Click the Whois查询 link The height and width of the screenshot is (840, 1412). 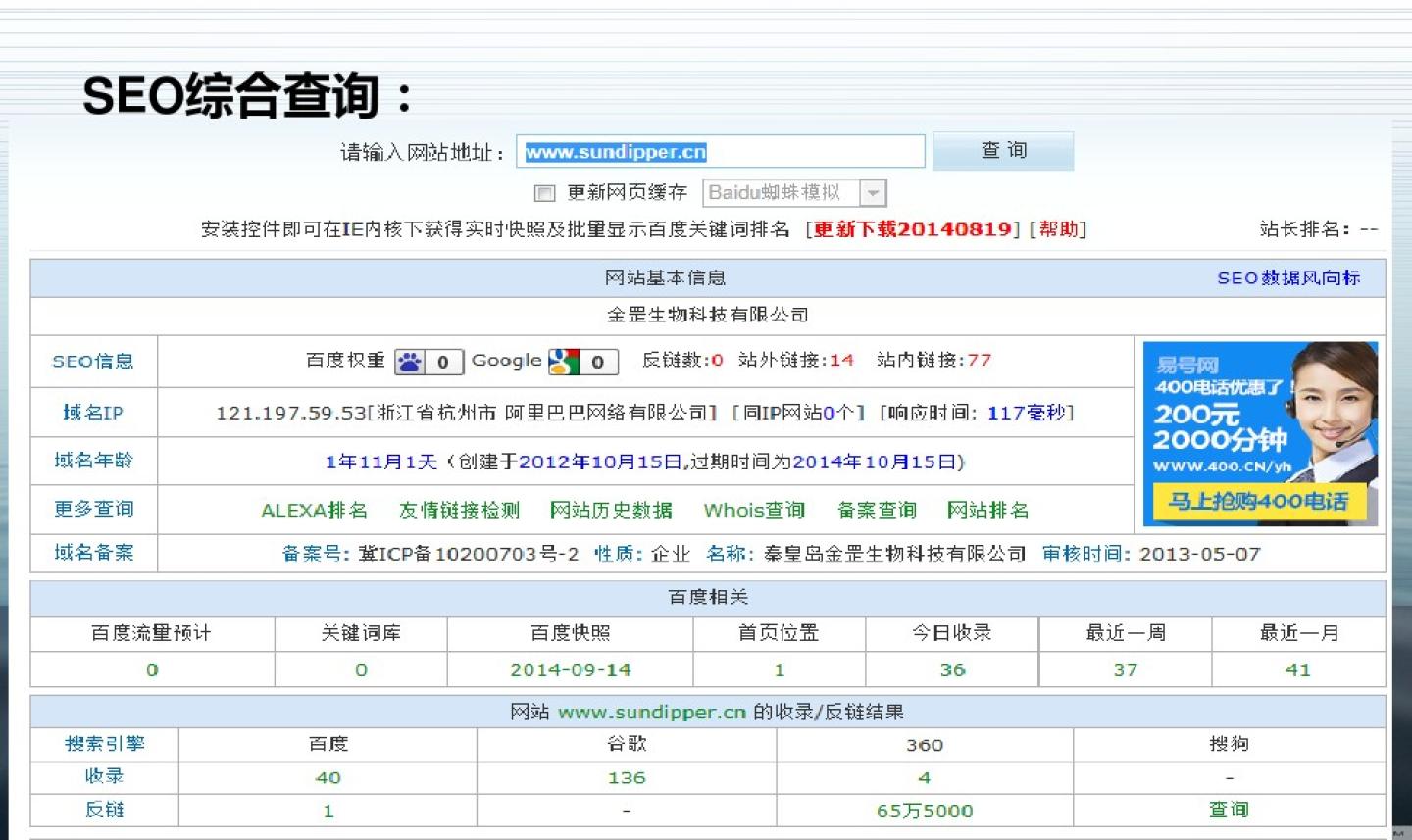click(x=754, y=511)
